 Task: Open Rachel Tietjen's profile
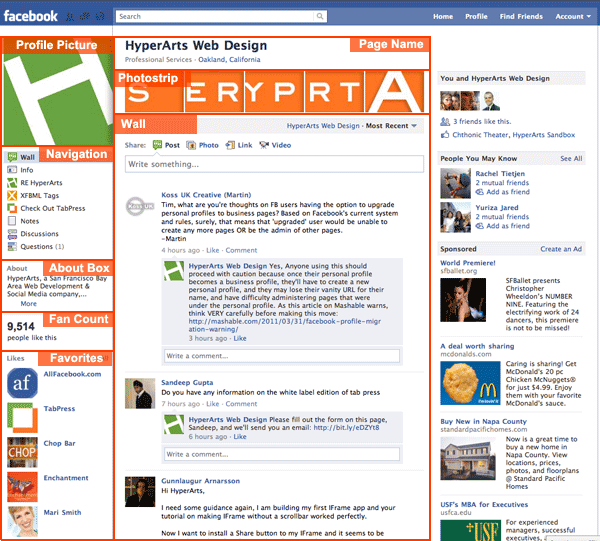point(500,174)
